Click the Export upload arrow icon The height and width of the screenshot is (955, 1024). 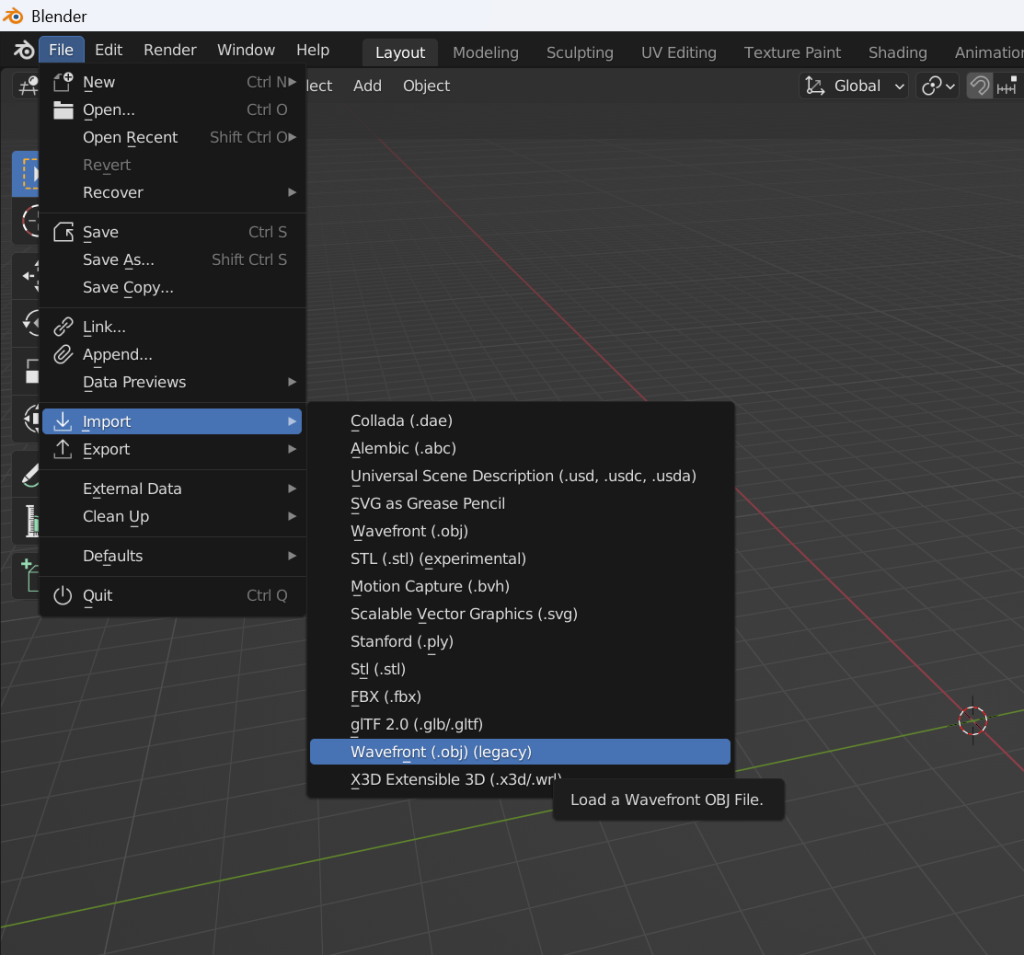(x=63, y=449)
